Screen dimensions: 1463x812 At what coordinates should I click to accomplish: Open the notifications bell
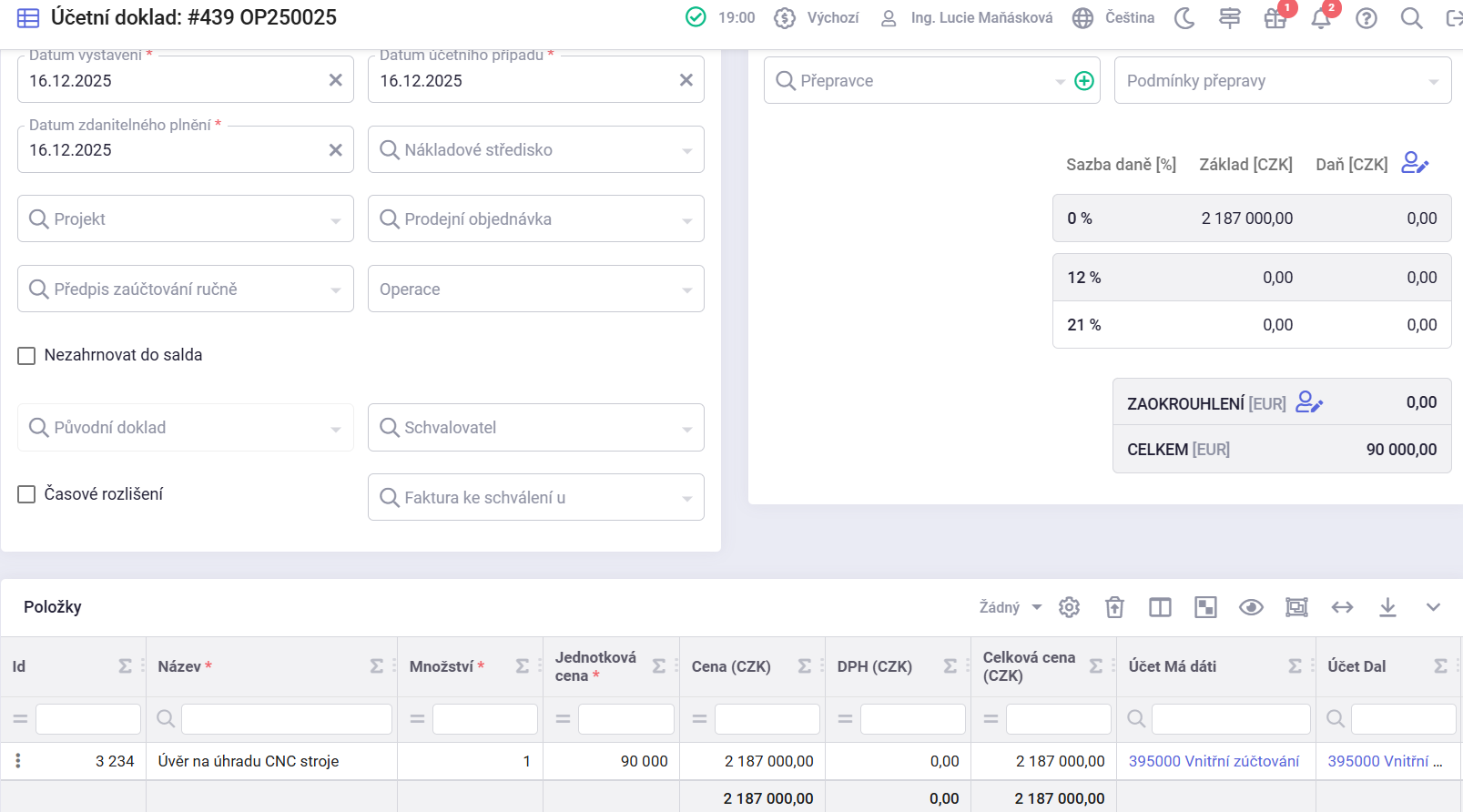[x=1320, y=18]
